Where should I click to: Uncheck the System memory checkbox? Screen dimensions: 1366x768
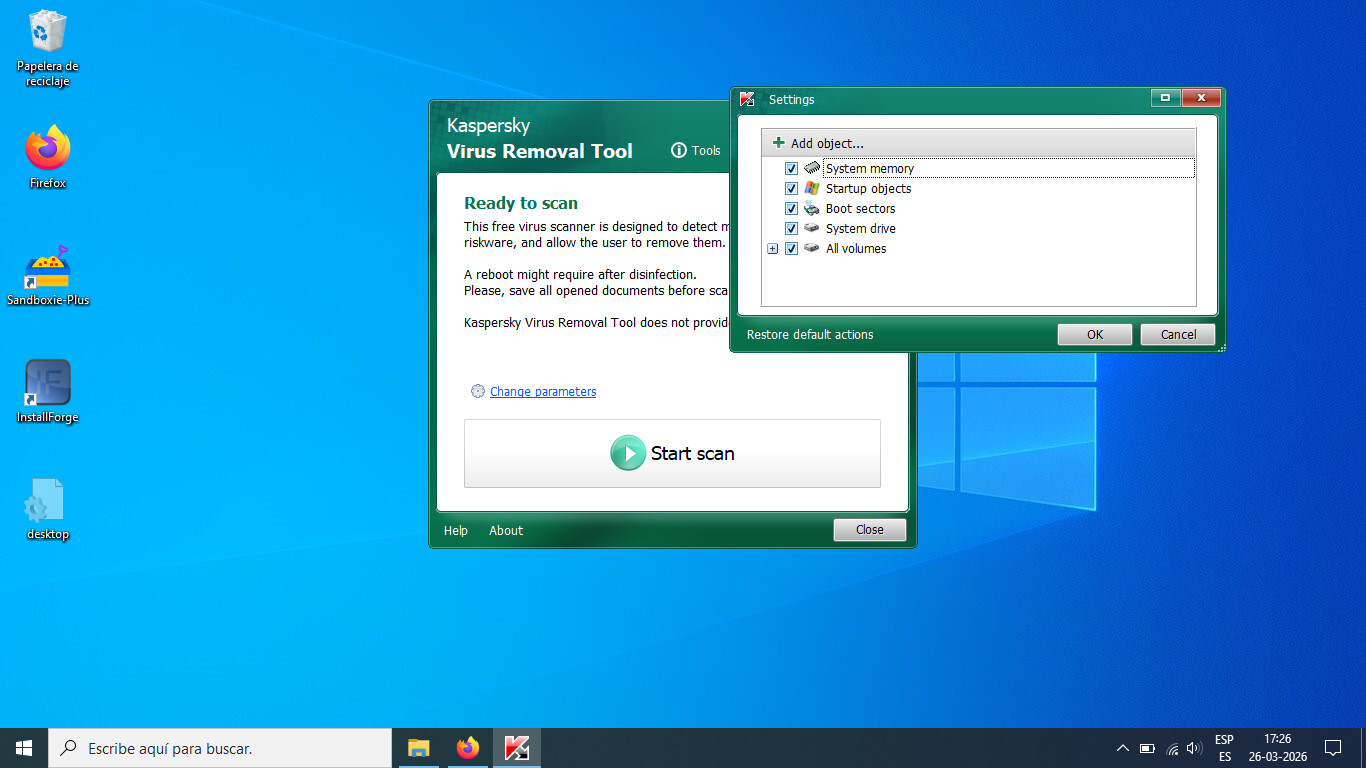tap(791, 169)
